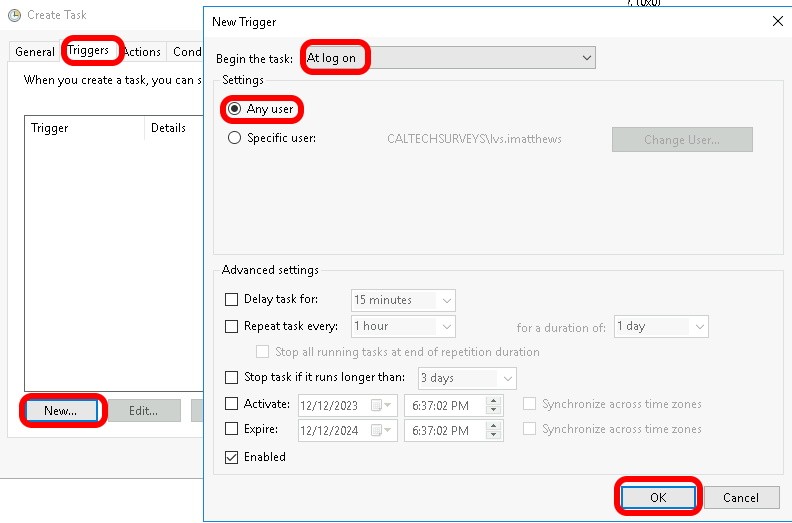Check the Repeat task every option
792x523 pixels.
pos(232,326)
